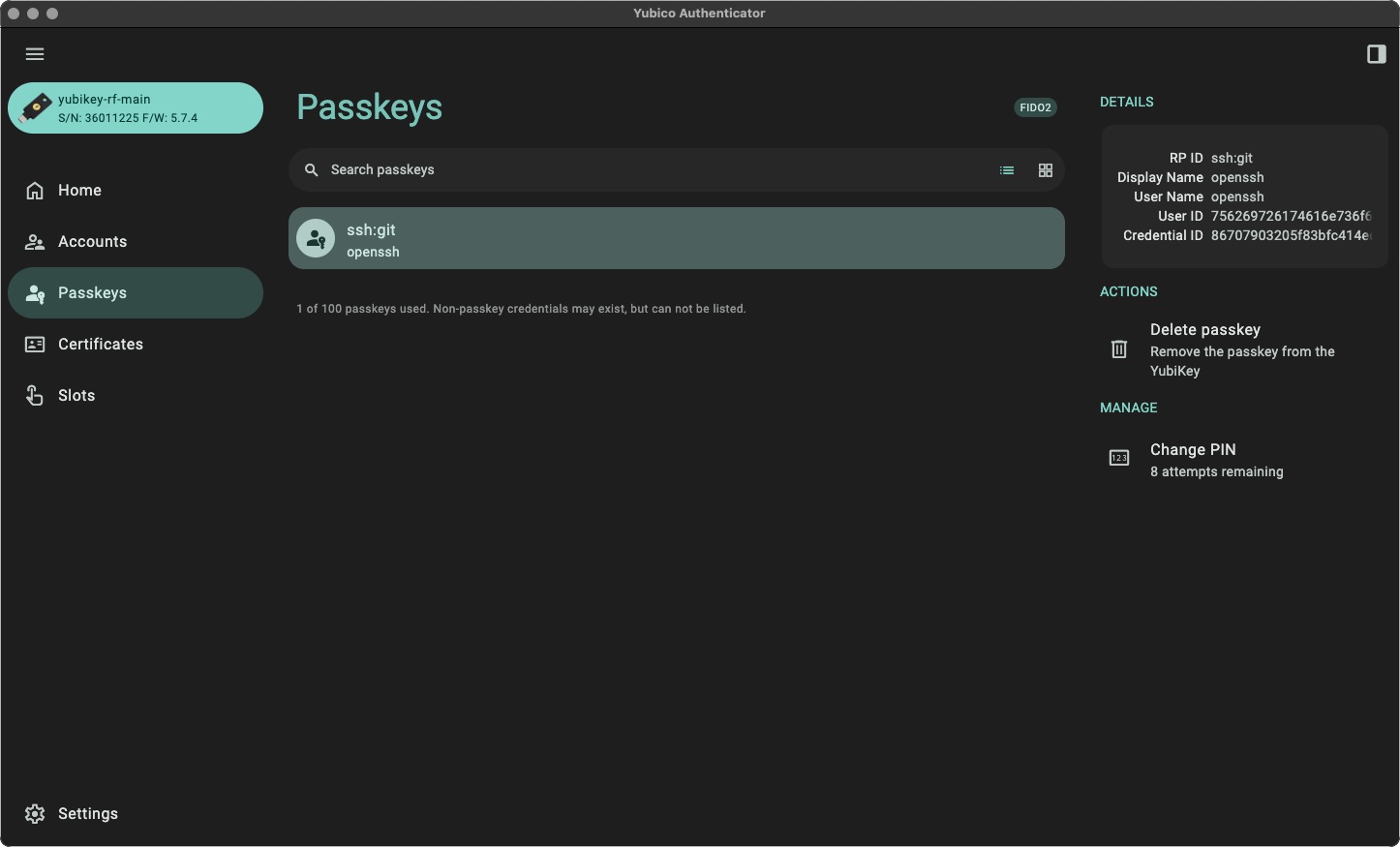Click the openssh subtitle in passkey row
Screen dimensions: 1400x847
coord(373,252)
